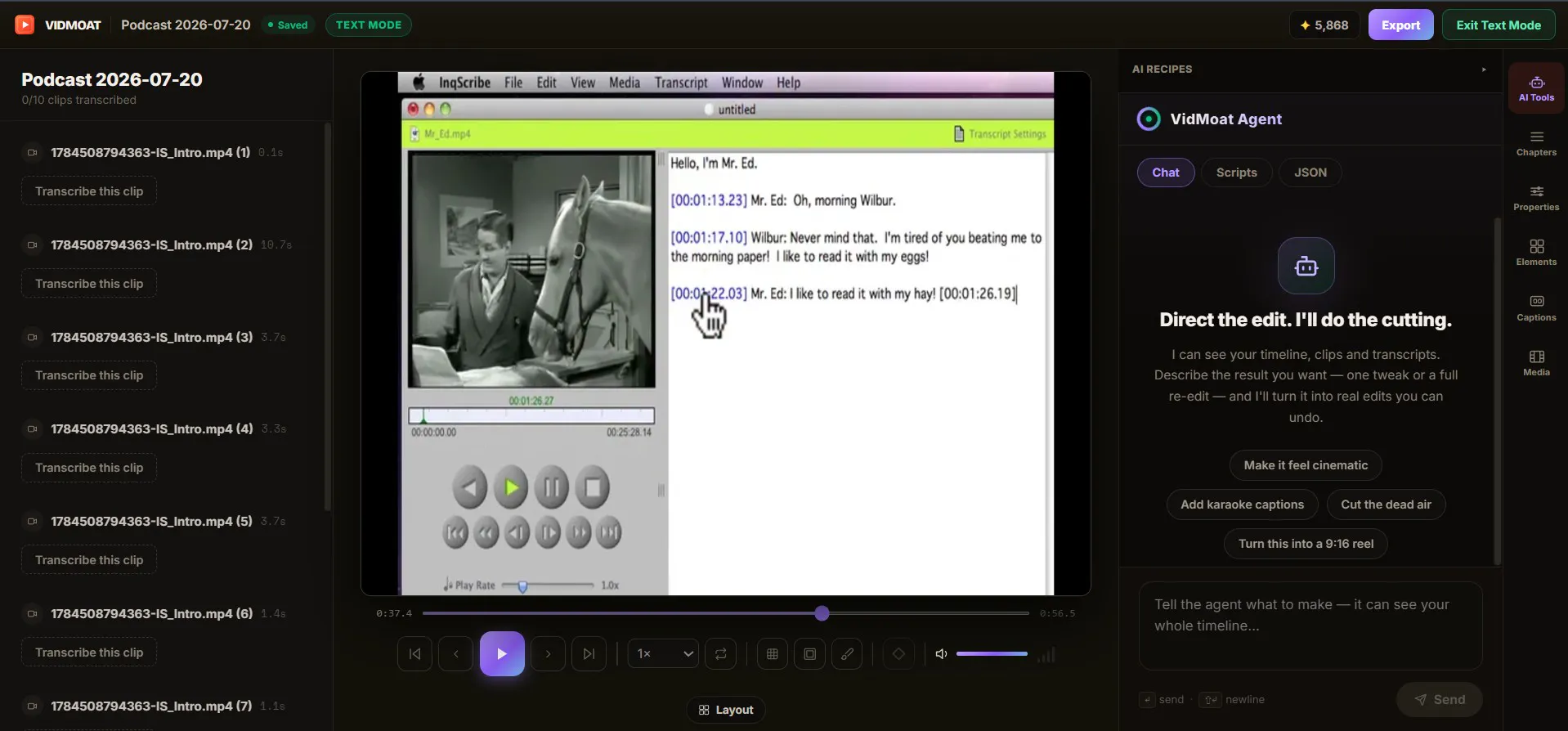
Task: Click the VidMoat Agent avatar icon
Action: pyautogui.click(x=1149, y=119)
